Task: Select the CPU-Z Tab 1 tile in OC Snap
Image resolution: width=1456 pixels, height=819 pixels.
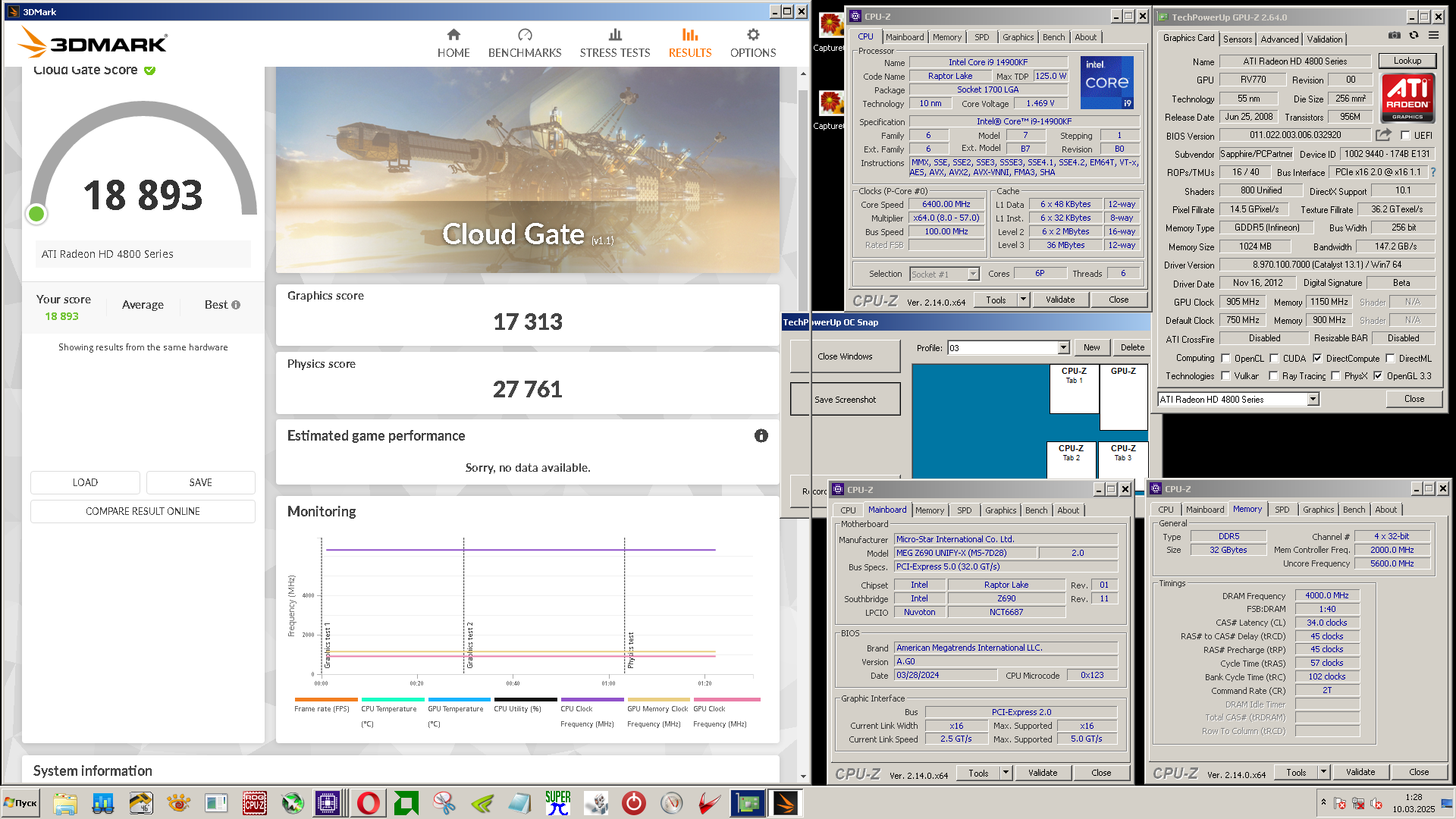Action: coord(1074,389)
